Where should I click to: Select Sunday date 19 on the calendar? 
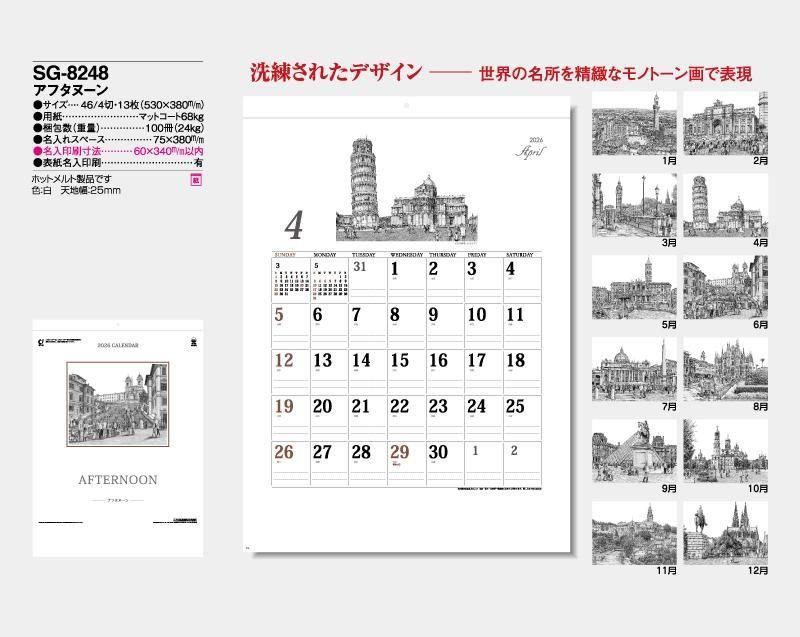291,417
